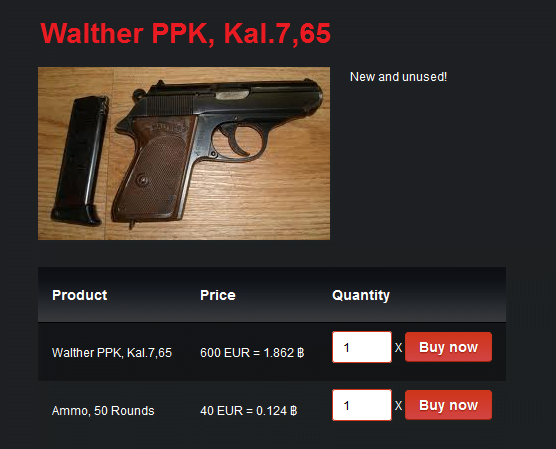Click Buy now for Ammo, 50 Rounds
Viewport: 556px width, 449px height.
click(448, 405)
